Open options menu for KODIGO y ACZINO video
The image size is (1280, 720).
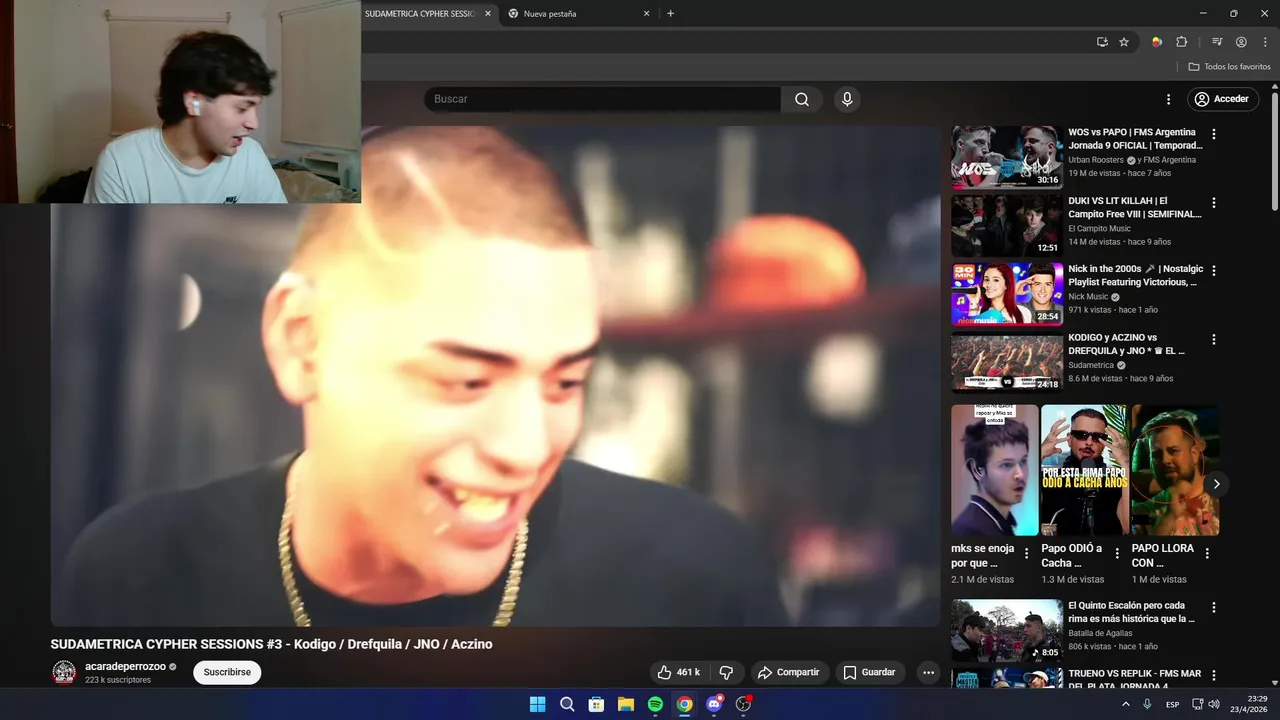pos(1214,339)
